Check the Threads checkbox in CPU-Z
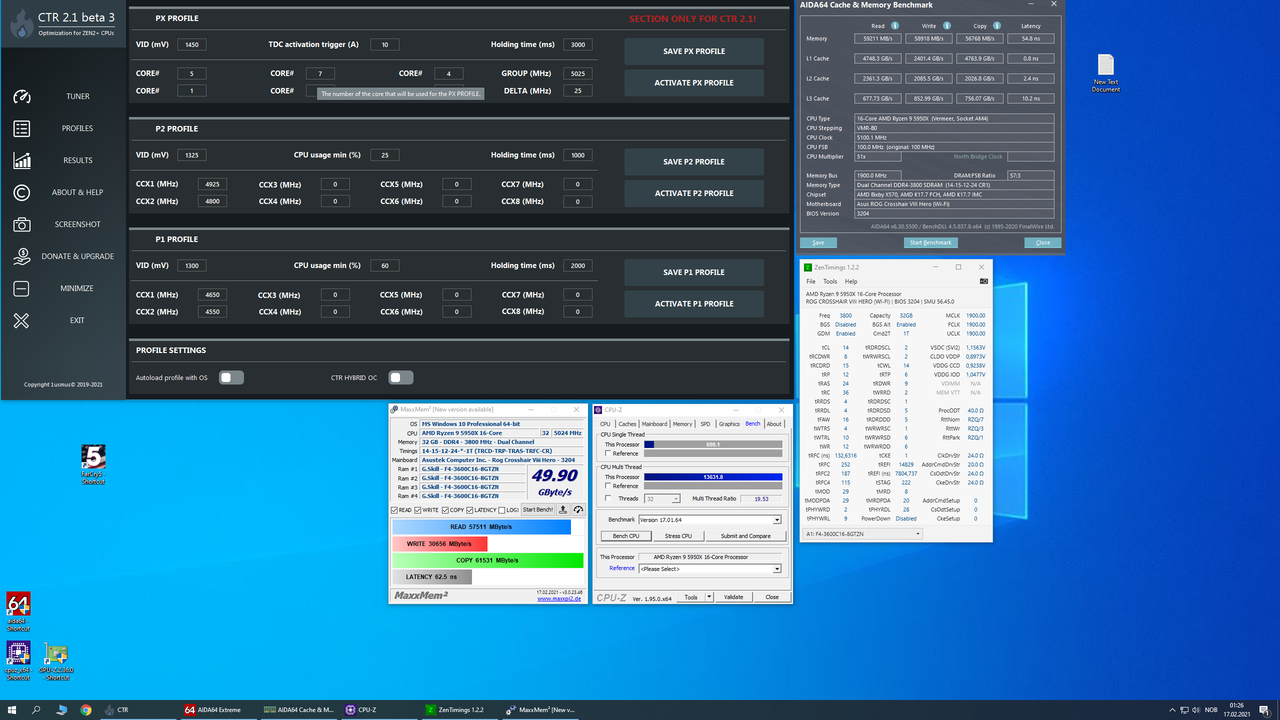This screenshot has width=1280, height=720. [x=608, y=498]
